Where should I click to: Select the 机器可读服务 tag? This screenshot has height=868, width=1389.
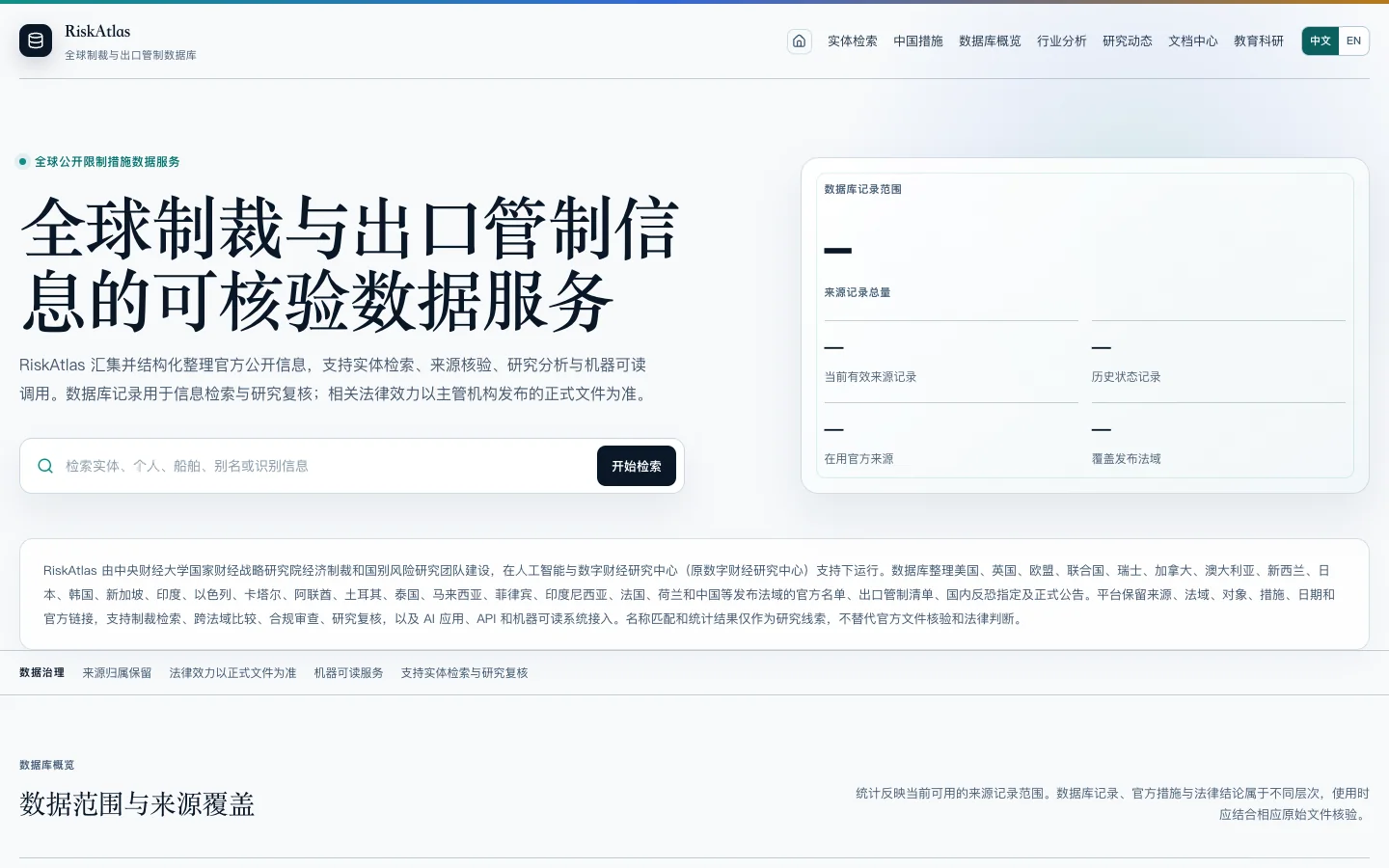348,672
